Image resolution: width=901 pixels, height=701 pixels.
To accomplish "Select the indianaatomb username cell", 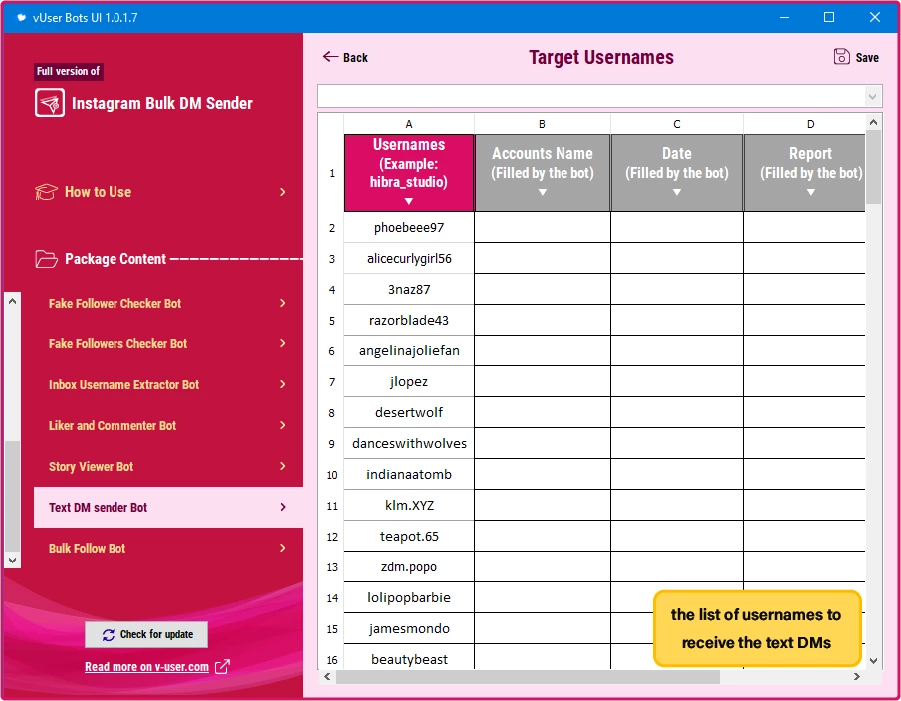I will click(409, 475).
